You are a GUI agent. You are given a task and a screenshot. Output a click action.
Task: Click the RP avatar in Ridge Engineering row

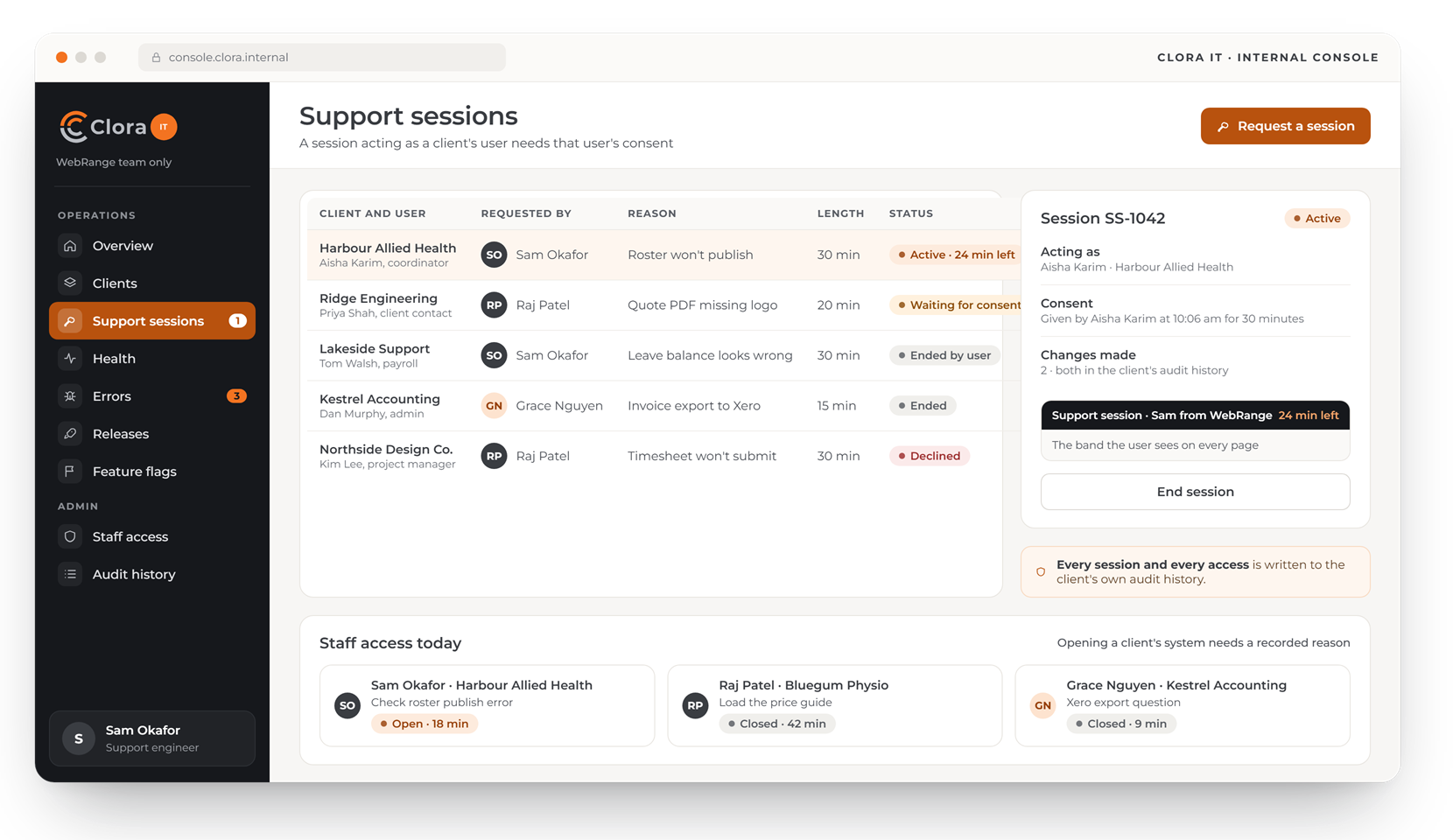[495, 305]
